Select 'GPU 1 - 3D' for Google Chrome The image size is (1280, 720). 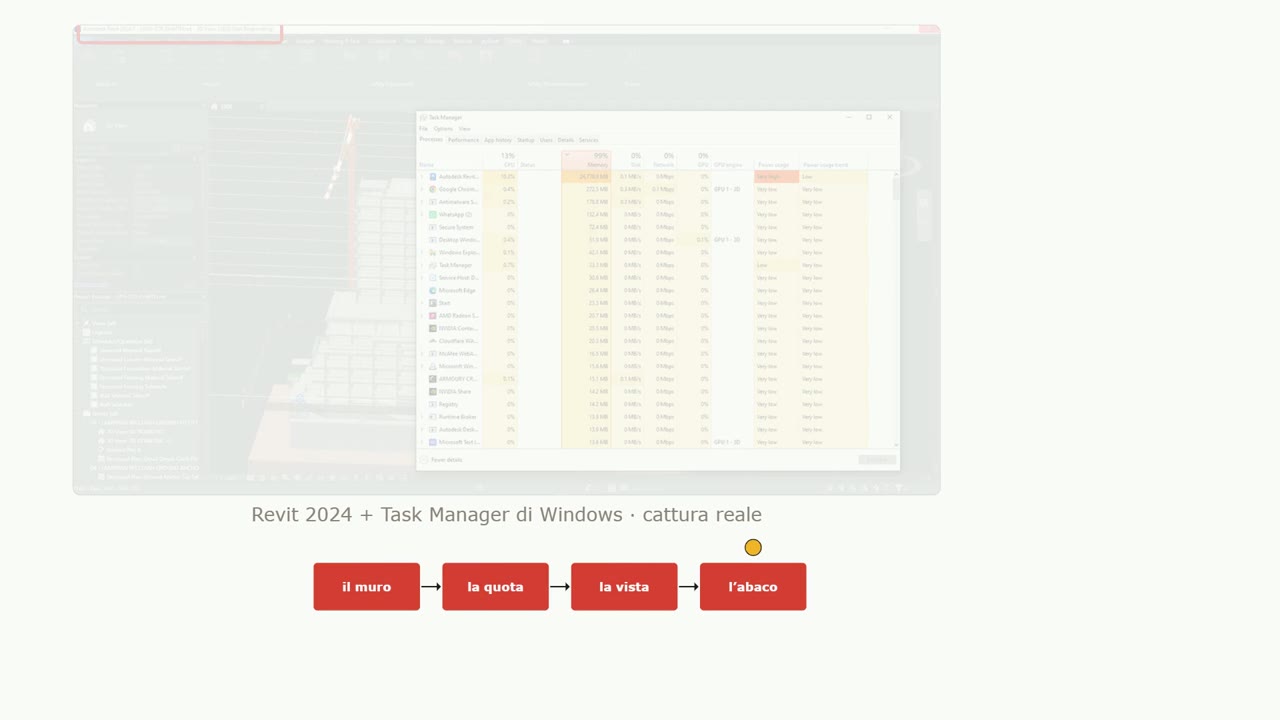click(x=727, y=189)
